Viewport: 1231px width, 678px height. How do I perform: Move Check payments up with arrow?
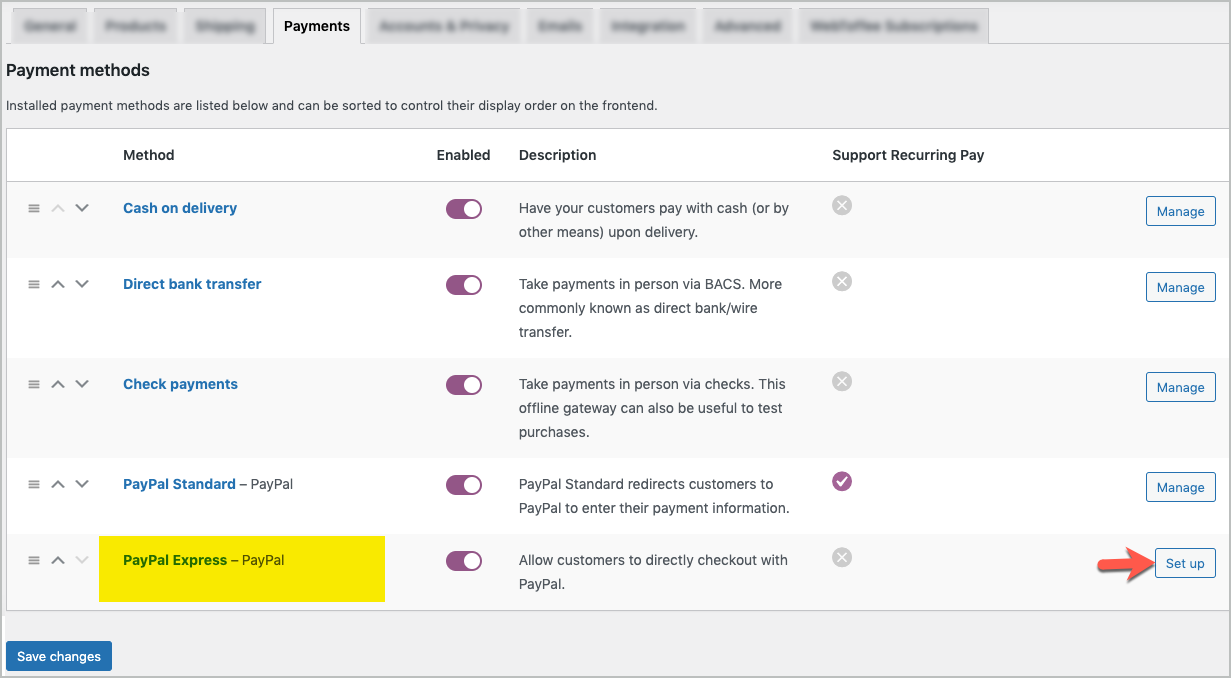coord(58,384)
